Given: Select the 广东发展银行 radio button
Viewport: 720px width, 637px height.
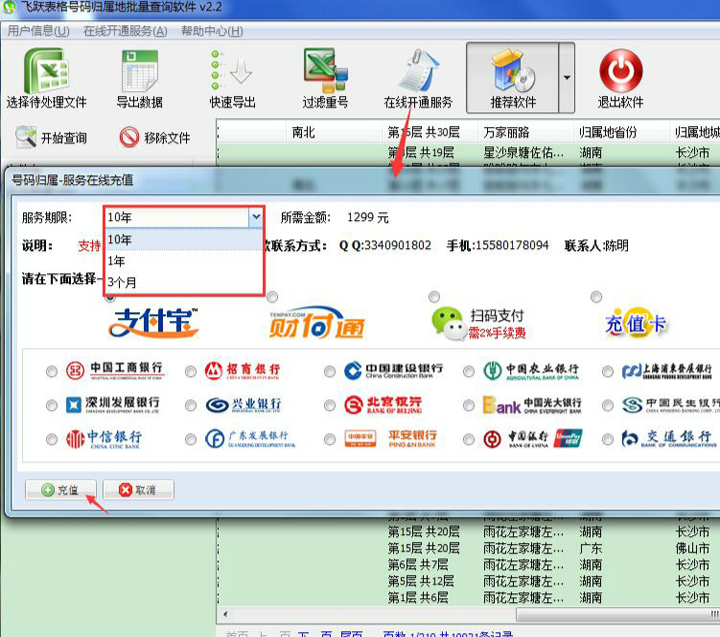Looking at the screenshot, I should [x=191, y=440].
